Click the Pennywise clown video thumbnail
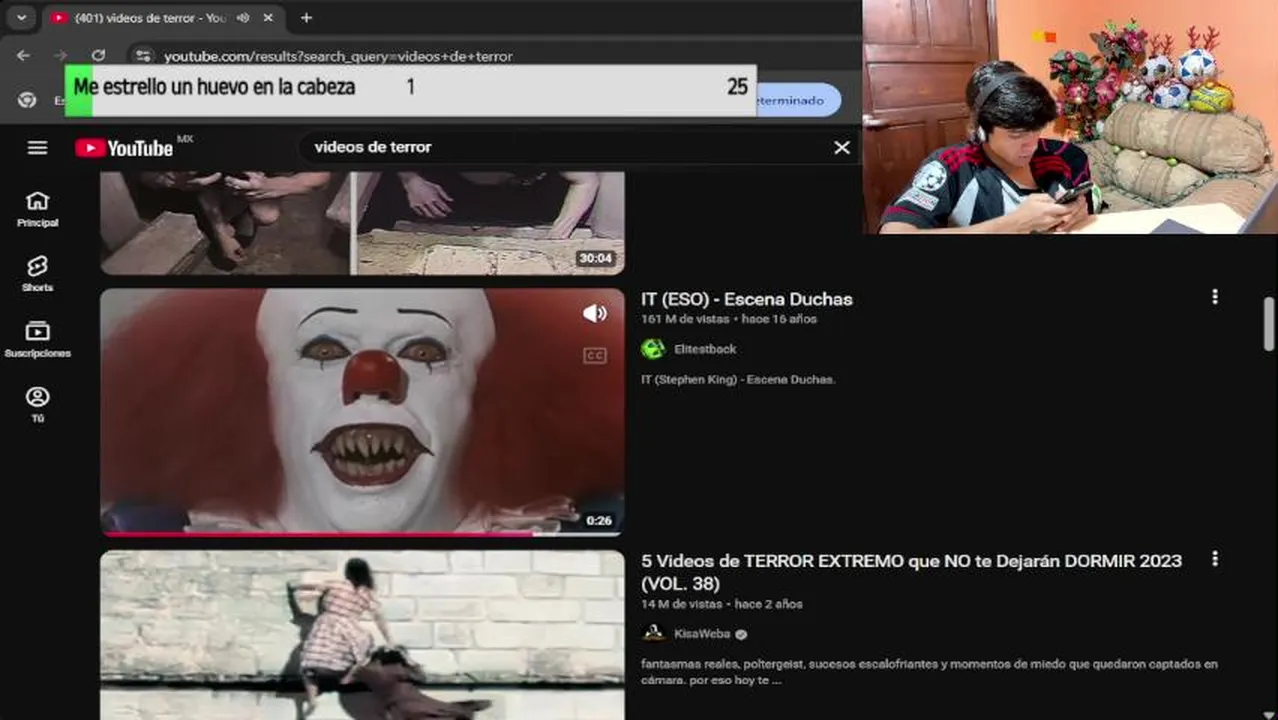Viewport: 1278px width, 720px height. click(362, 411)
